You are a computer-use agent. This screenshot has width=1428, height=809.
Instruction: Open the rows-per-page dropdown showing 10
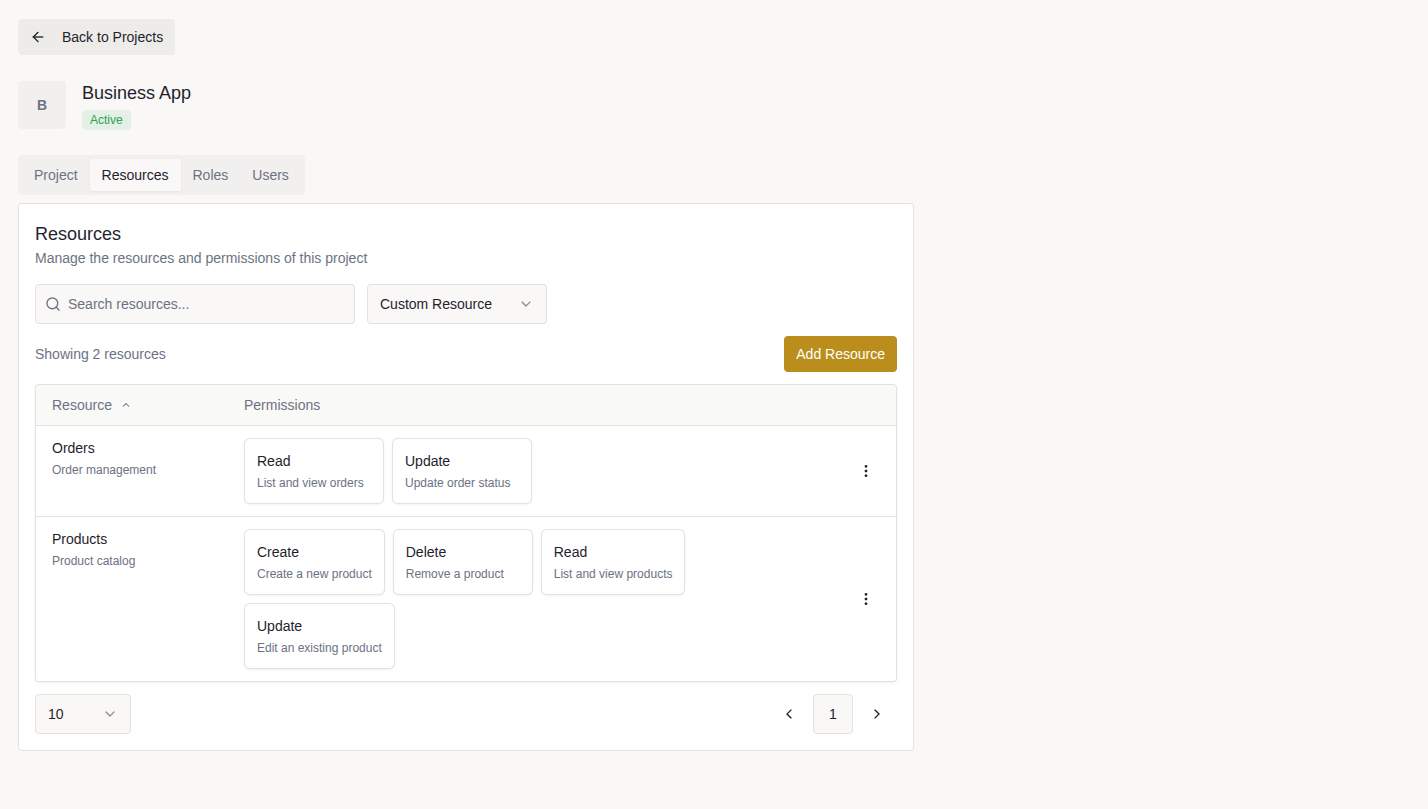(83, 714)
